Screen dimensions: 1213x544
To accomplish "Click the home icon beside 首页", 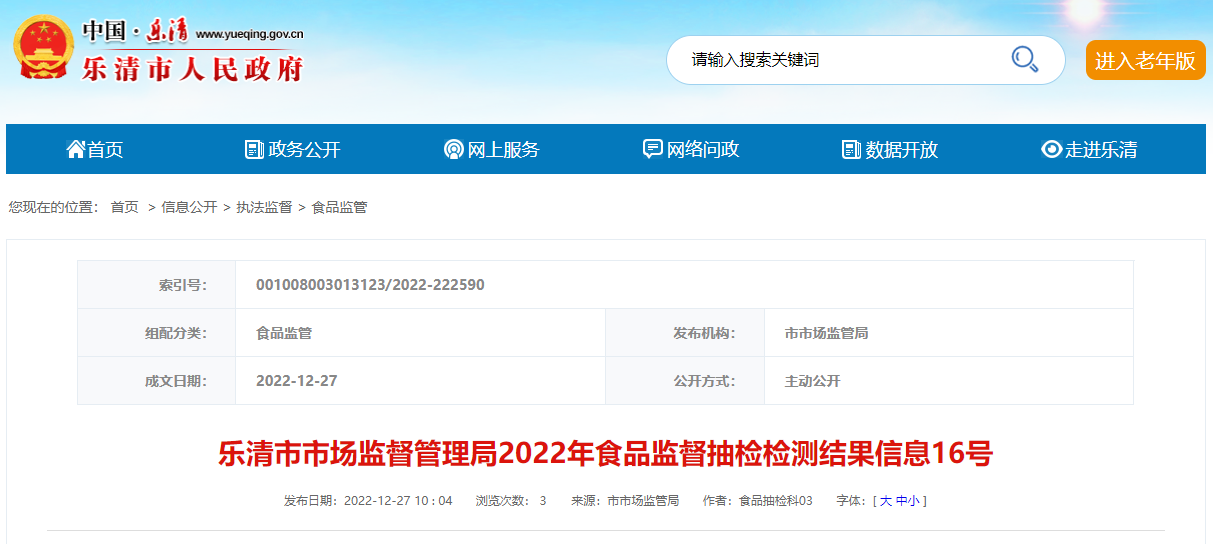I will coord(75,149).
